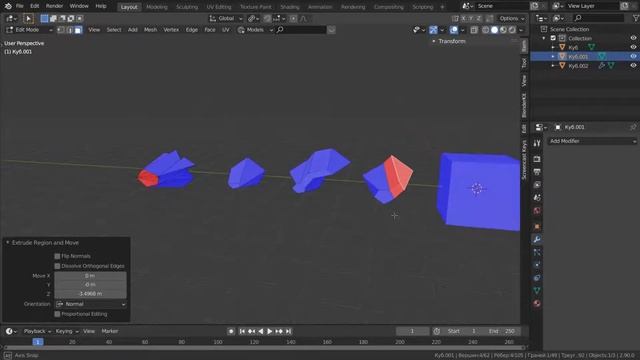Open the Add Modifier dropdown
Screen dimensions: 640x360
coord(592,141)
